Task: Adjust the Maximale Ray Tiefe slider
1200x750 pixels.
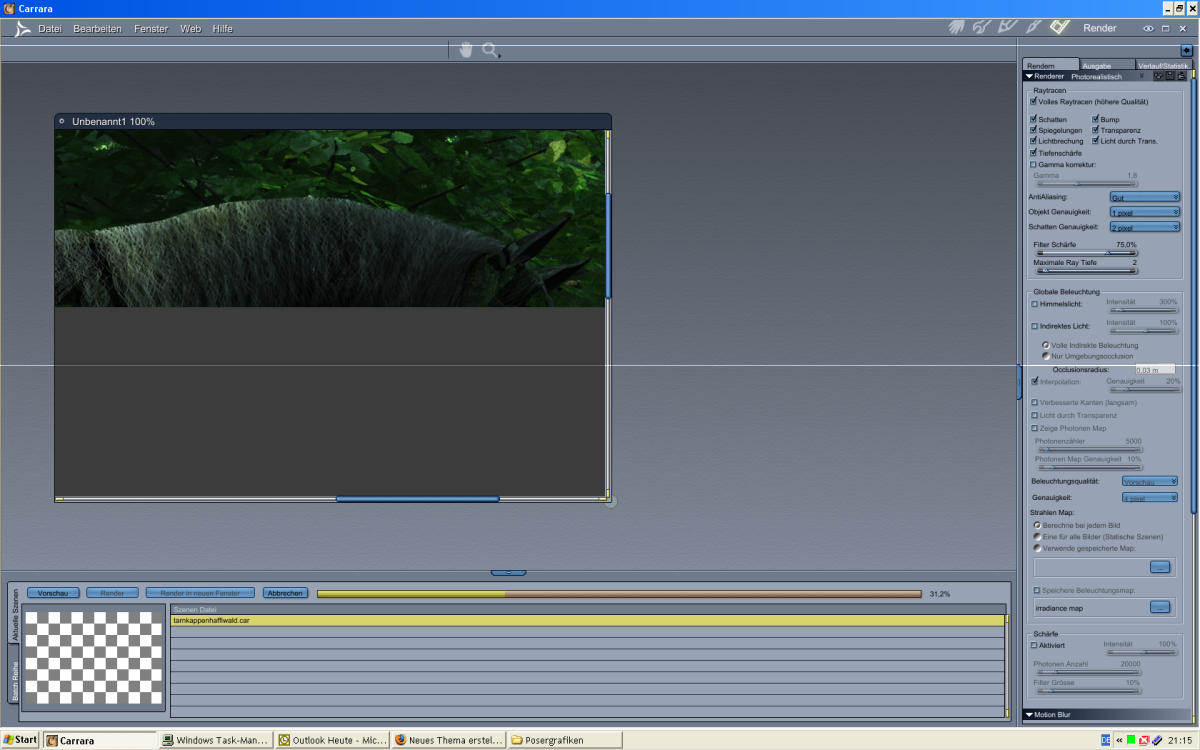Action: coord(1086,270)
